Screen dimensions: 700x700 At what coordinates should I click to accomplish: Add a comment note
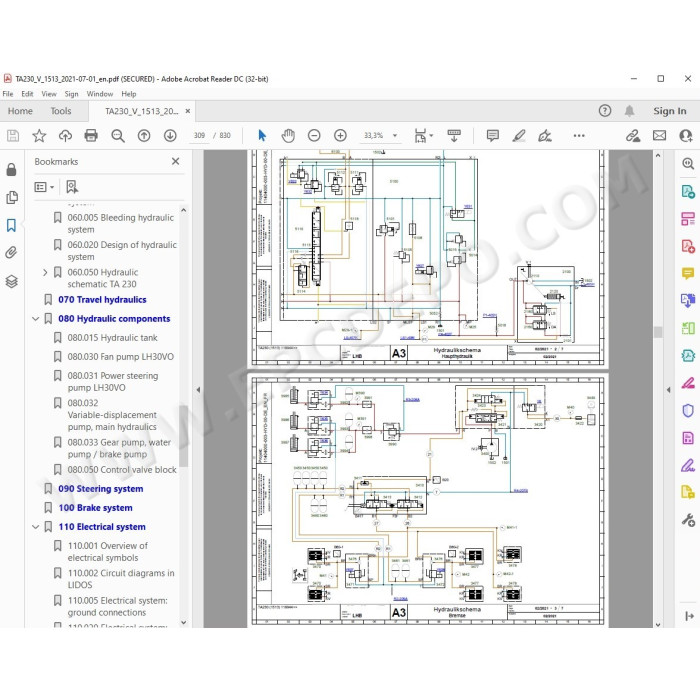[x=492, y=136]
